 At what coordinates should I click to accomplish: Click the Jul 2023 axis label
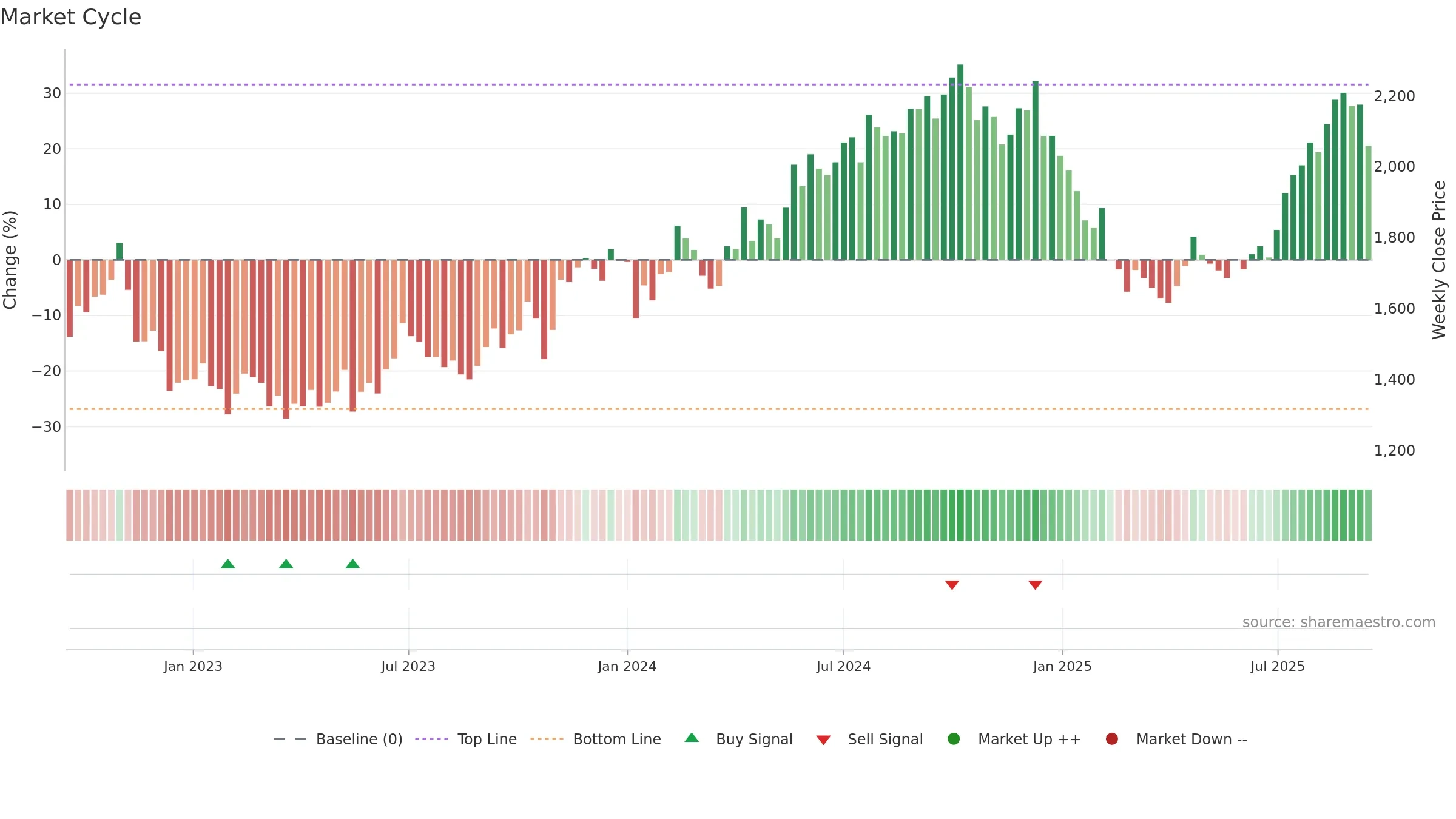tap(408, 667)
